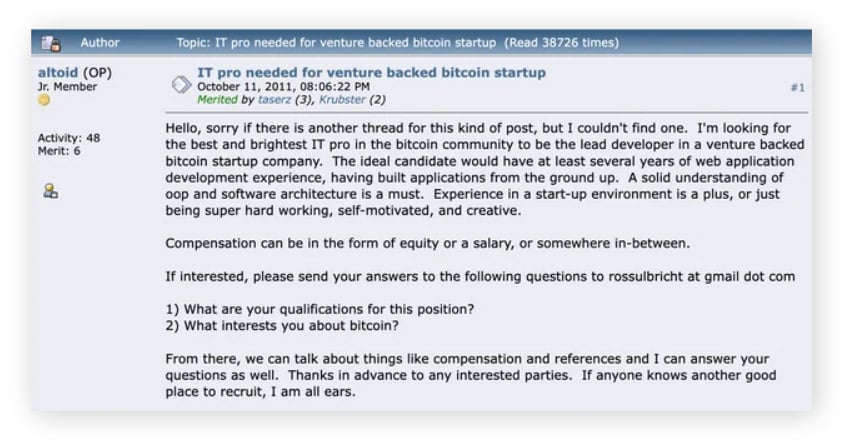Viewport: 843px width, 441px height.
Task: Click the Topic title in the header bar
Action: [x=336, y=42]
